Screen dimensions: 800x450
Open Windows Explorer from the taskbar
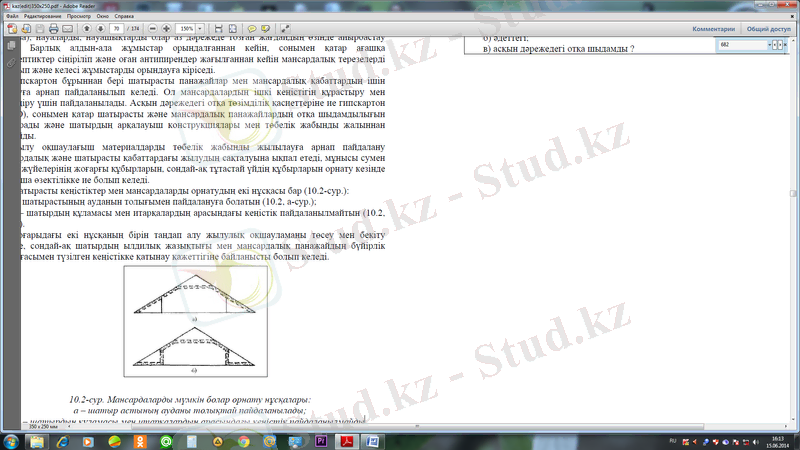tap(37, 442)
